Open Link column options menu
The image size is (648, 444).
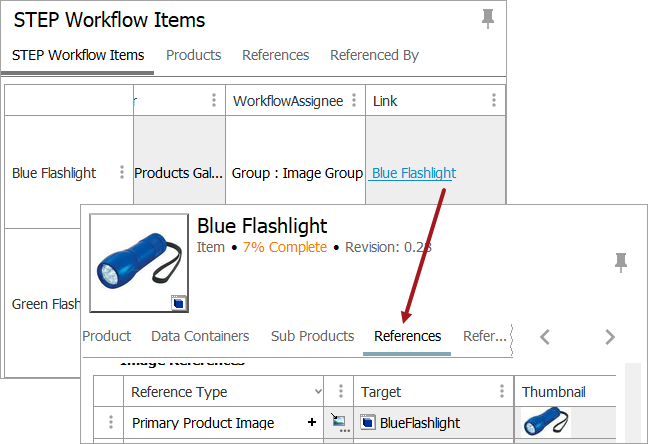(x=494, y=100)
